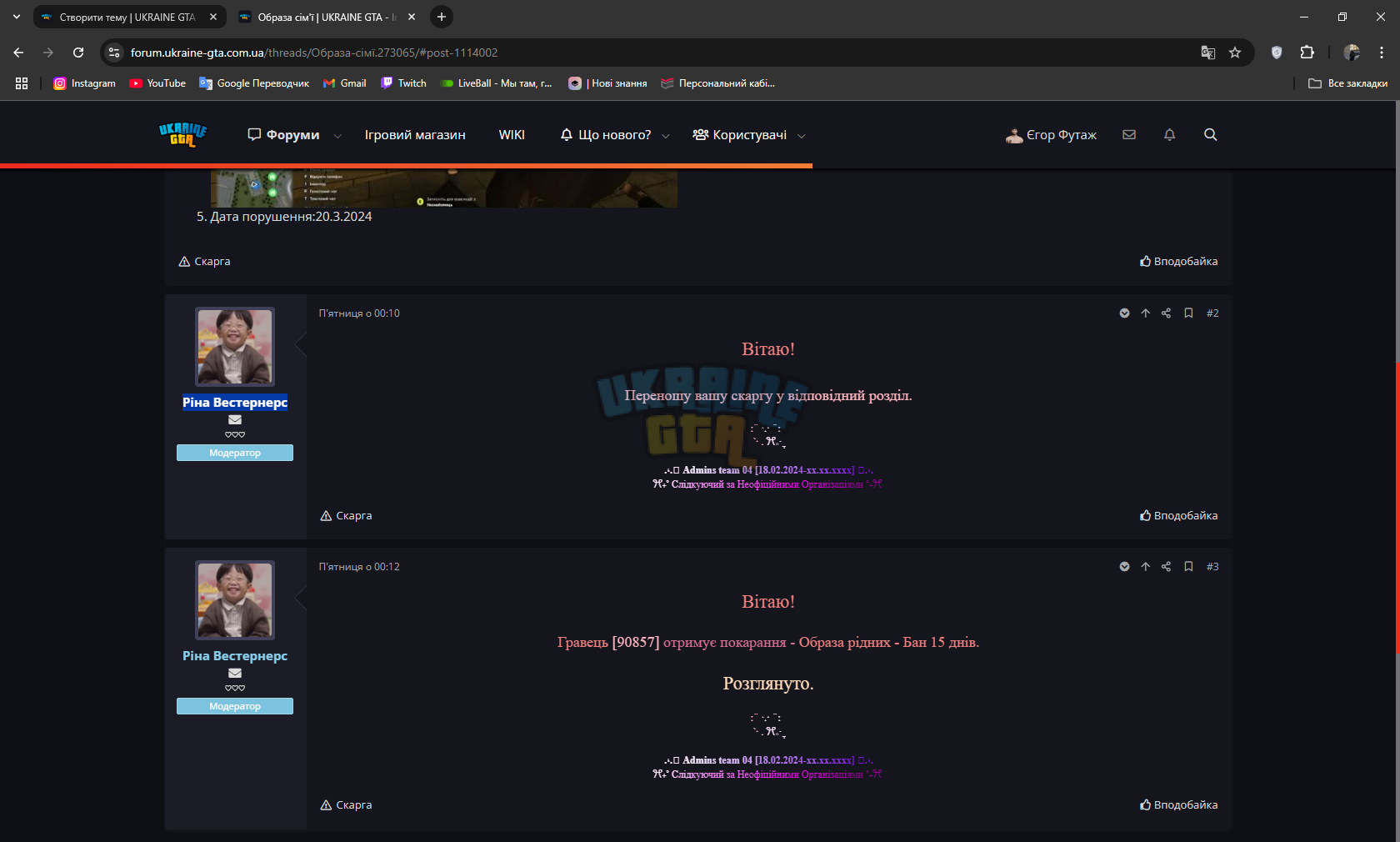
Task: Open Єгор Футаж account menu
Action: (1051, 135)
